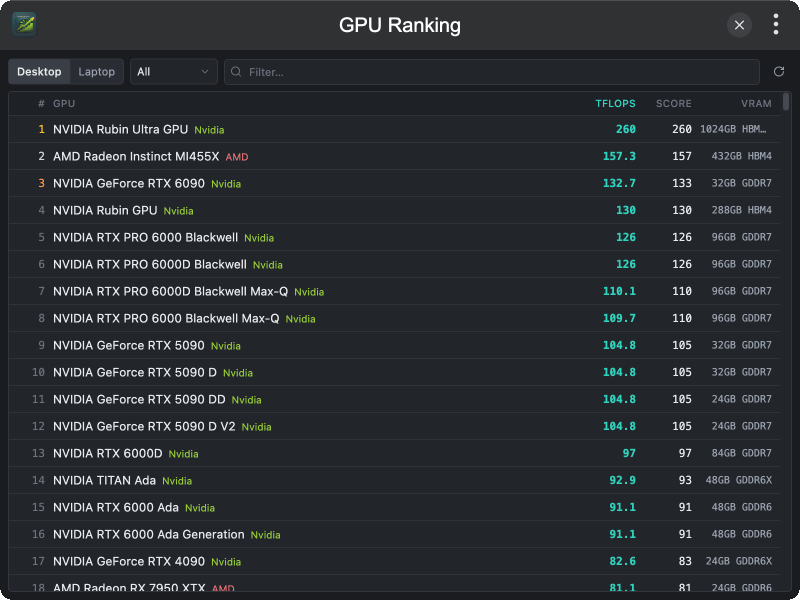This screenshot has height=600, width=800.
Task: Click the AMD tag beside MI455X
Action: coord(237,157)
